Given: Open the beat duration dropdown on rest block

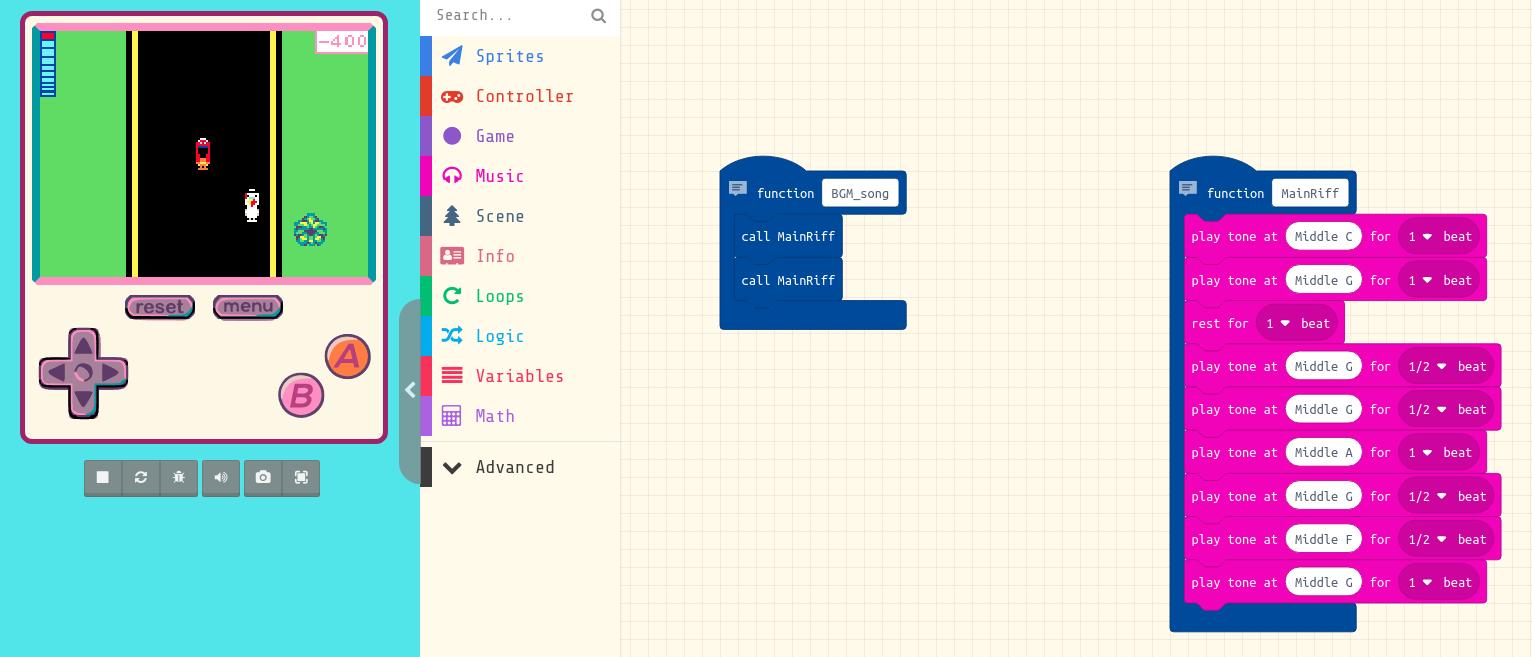Looking at the screenshot, I should (1297, 323).
